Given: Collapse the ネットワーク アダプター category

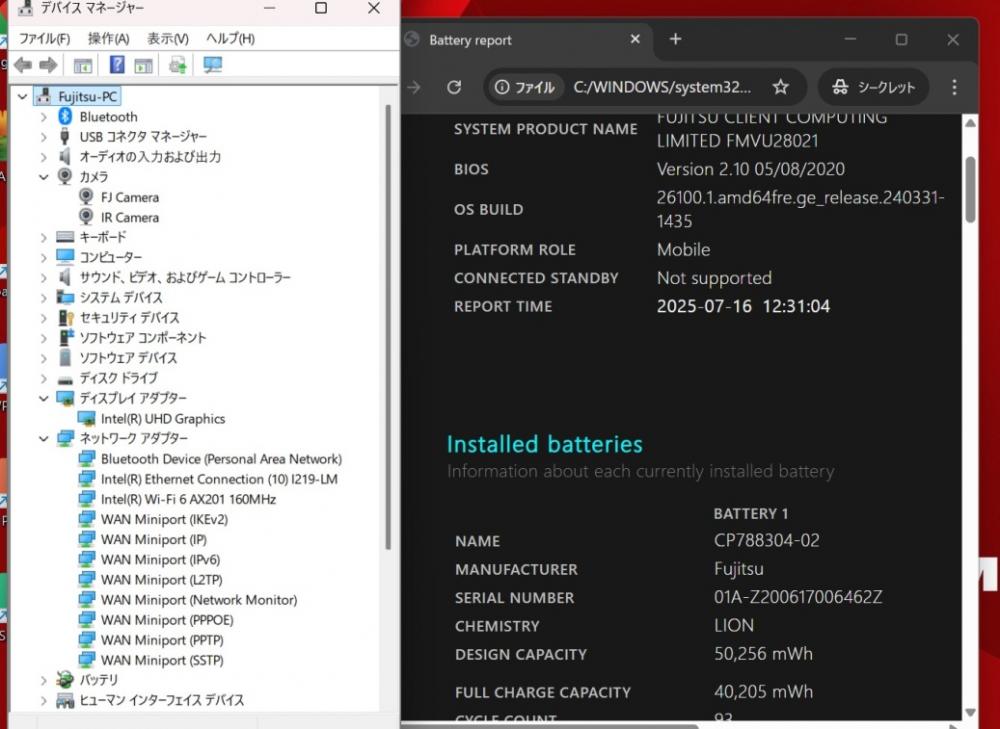Looking at the screenshot, I should click(43, 438).
